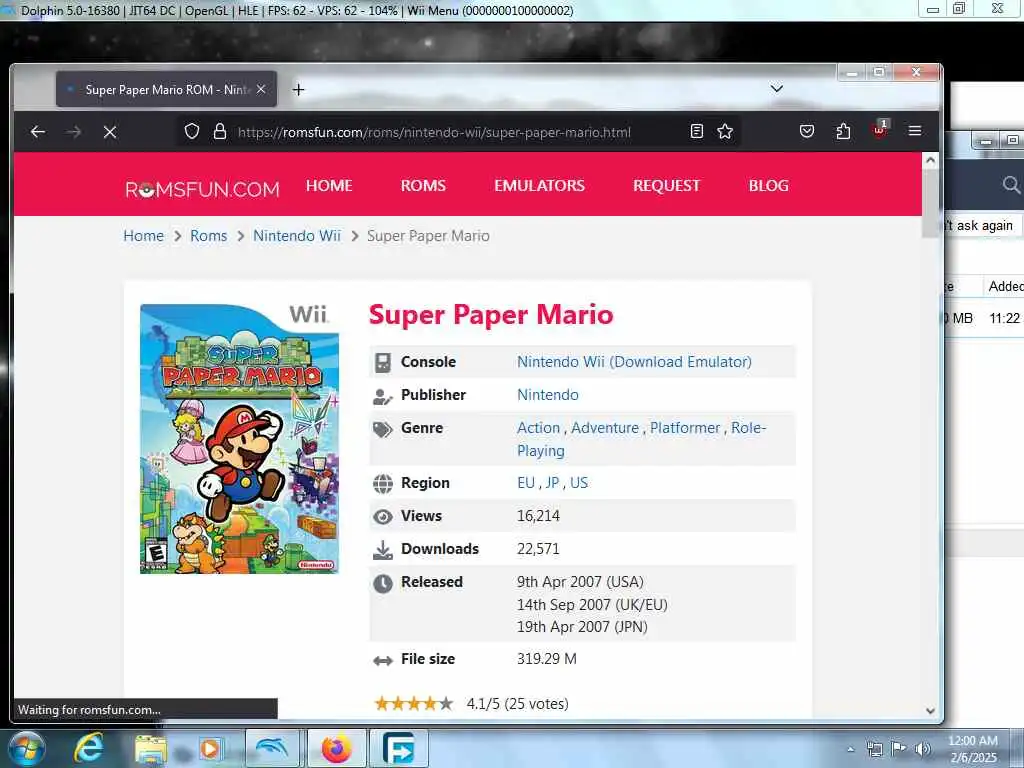Switch to Dolphin emulator on taskbar

[x=272, y=748]
